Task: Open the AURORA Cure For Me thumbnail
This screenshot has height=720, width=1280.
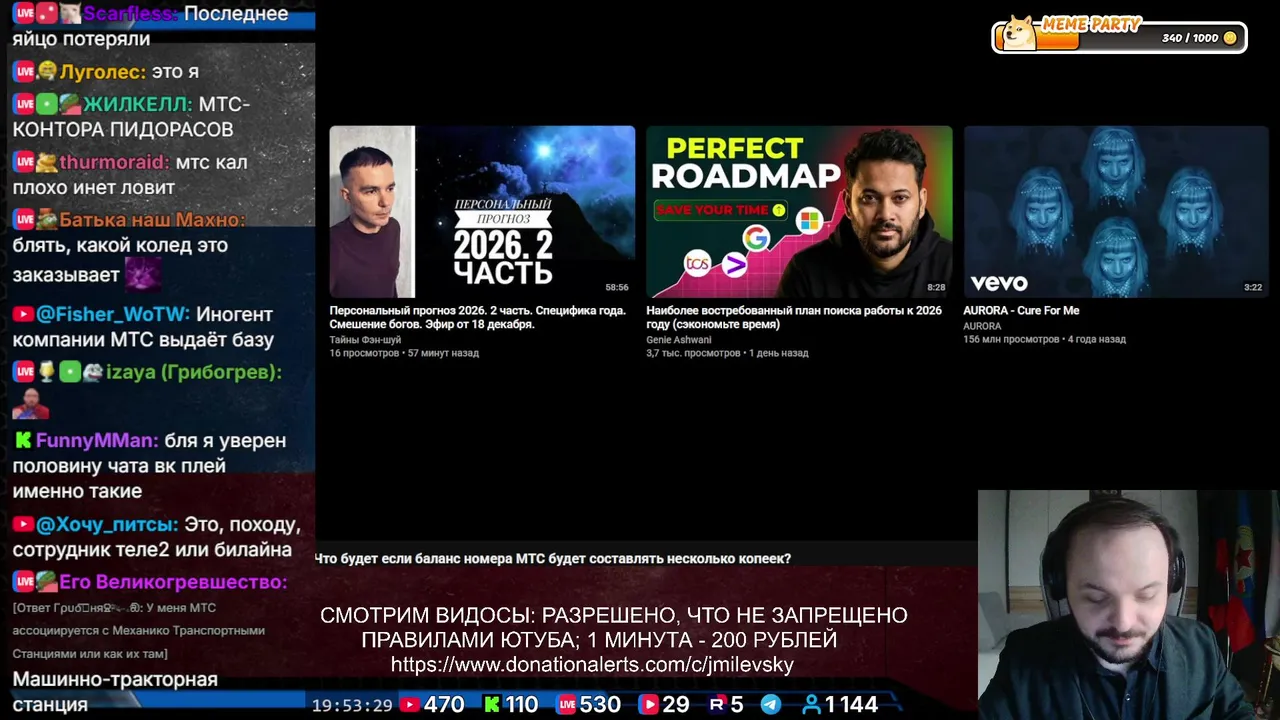Action: [1116, 212]
